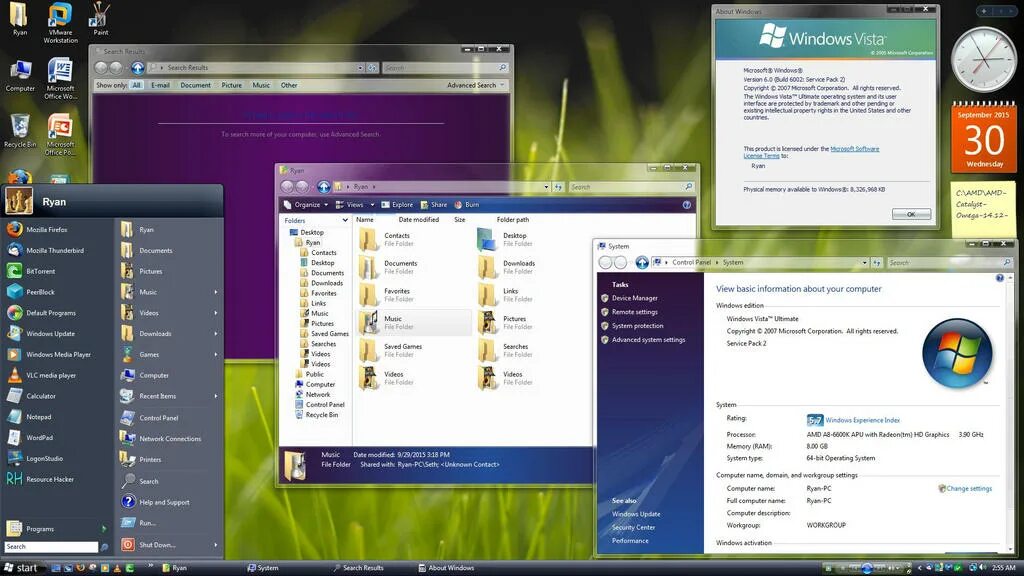Open the VMware Workstation desktop icon
The image size is (1024, 576).
[x=60, y=22]
